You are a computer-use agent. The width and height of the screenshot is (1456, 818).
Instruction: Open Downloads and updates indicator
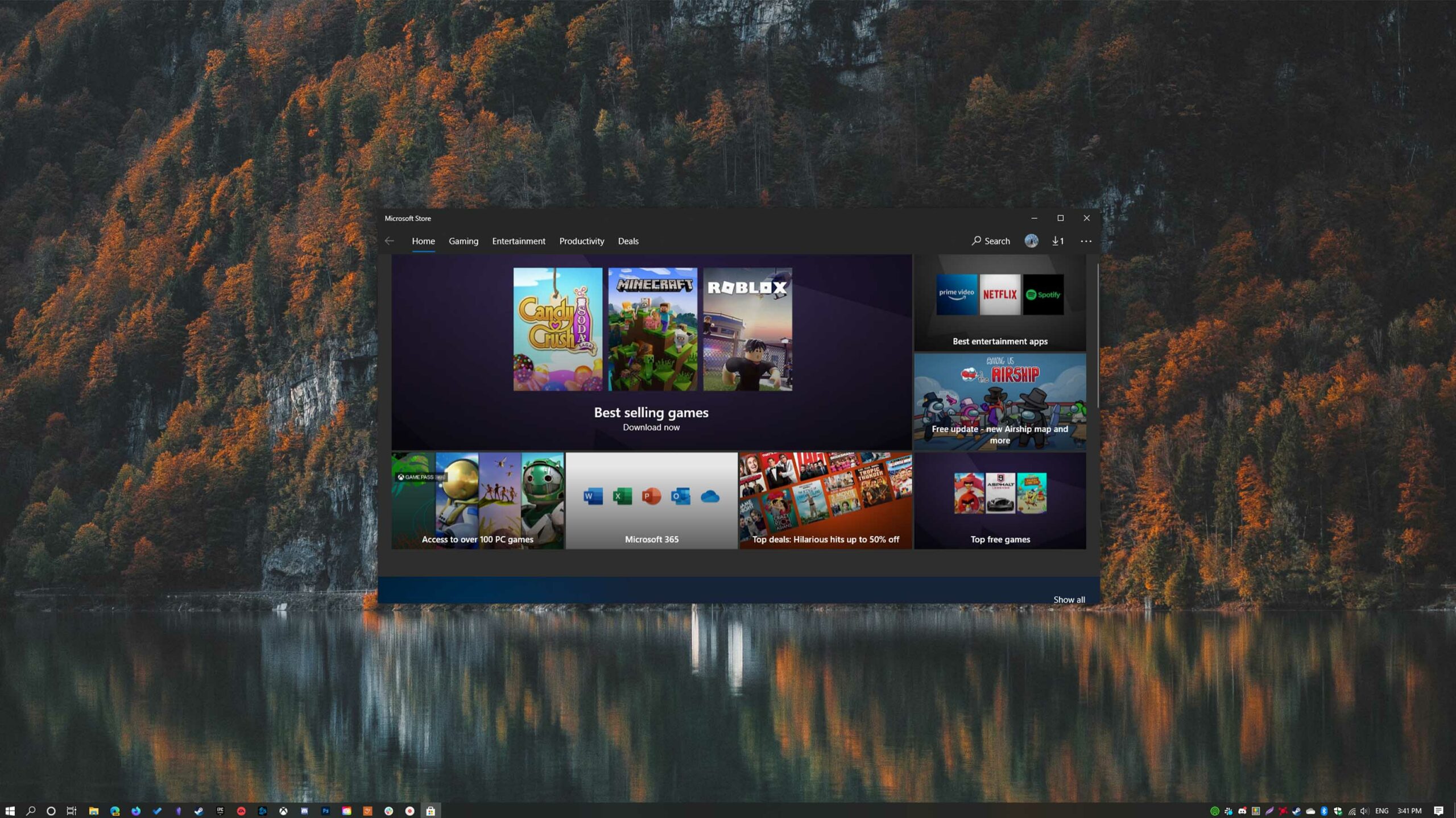pyautogui.click(x=1057, y=241)
